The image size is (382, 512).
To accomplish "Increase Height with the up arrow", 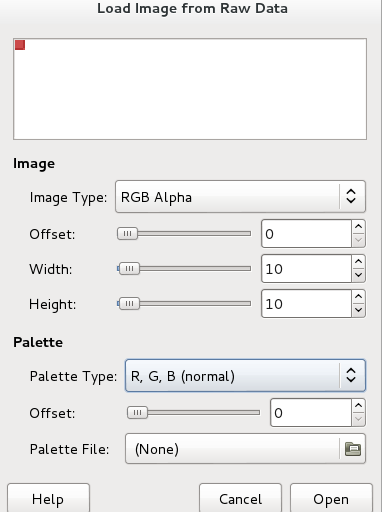I will click(358, 297).
